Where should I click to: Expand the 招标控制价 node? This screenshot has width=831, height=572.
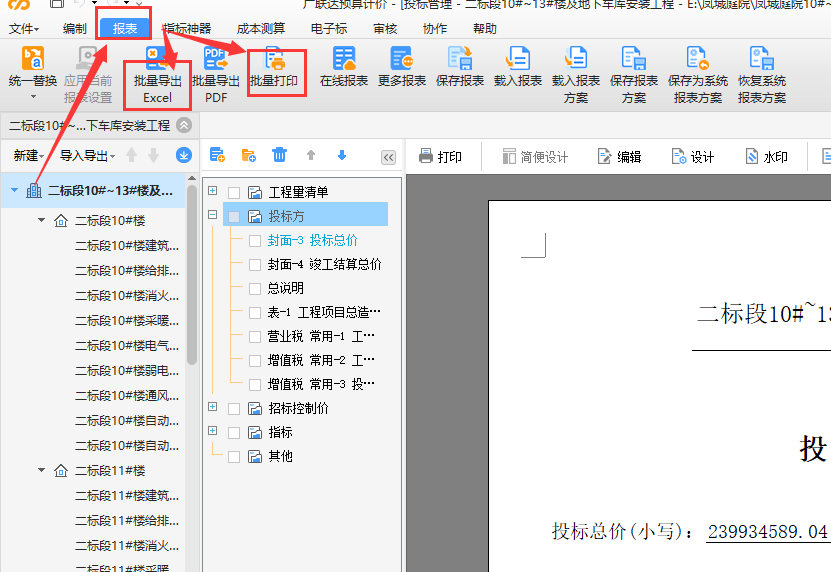tap(213, 407)
